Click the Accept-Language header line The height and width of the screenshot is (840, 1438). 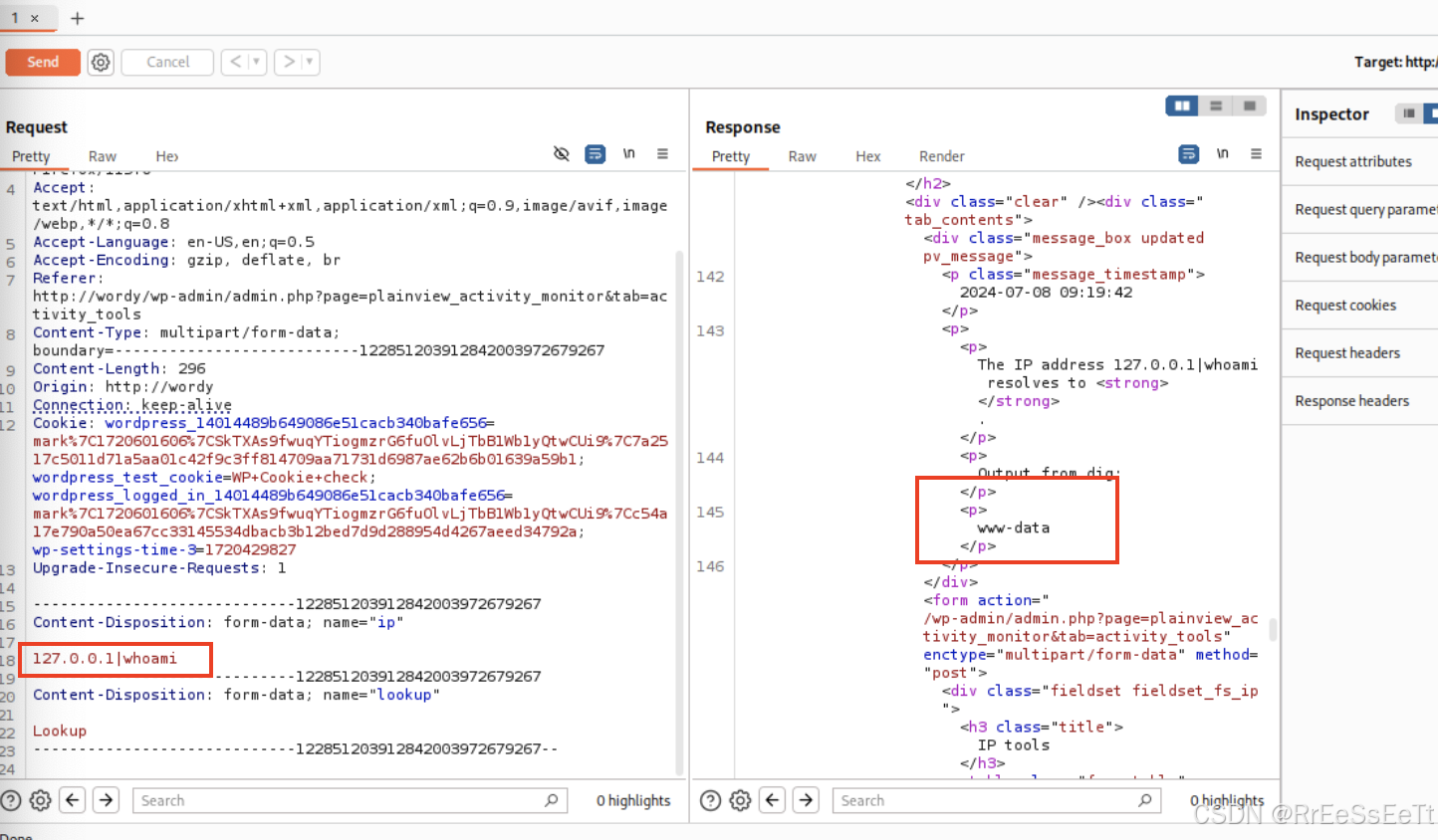pos(173,242)
